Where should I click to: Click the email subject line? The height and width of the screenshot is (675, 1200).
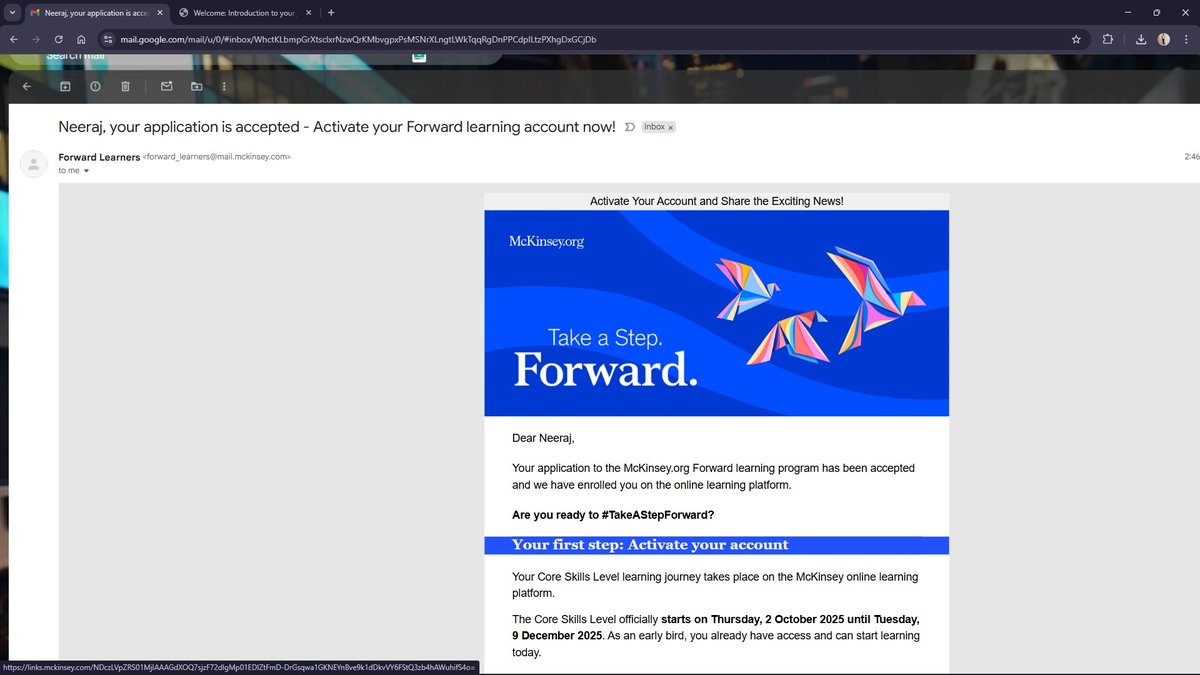click(x=337, y=127)
